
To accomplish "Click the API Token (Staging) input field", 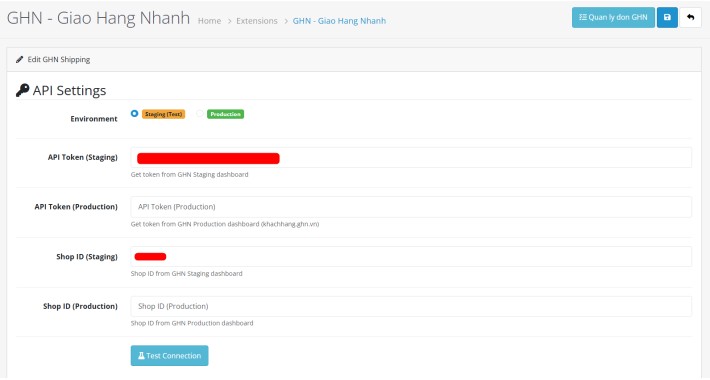I will (411, 157).
